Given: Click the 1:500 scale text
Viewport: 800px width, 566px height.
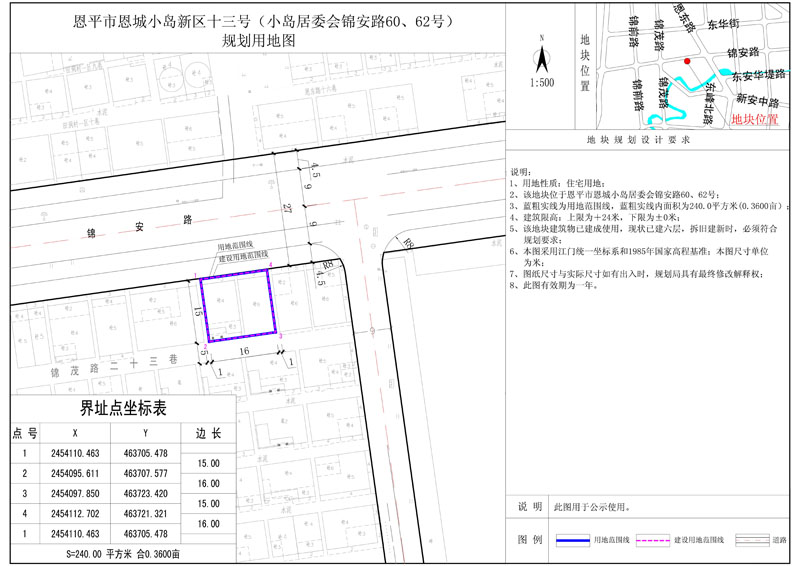Looking at the screenshot, I should [x=539, y=83].
